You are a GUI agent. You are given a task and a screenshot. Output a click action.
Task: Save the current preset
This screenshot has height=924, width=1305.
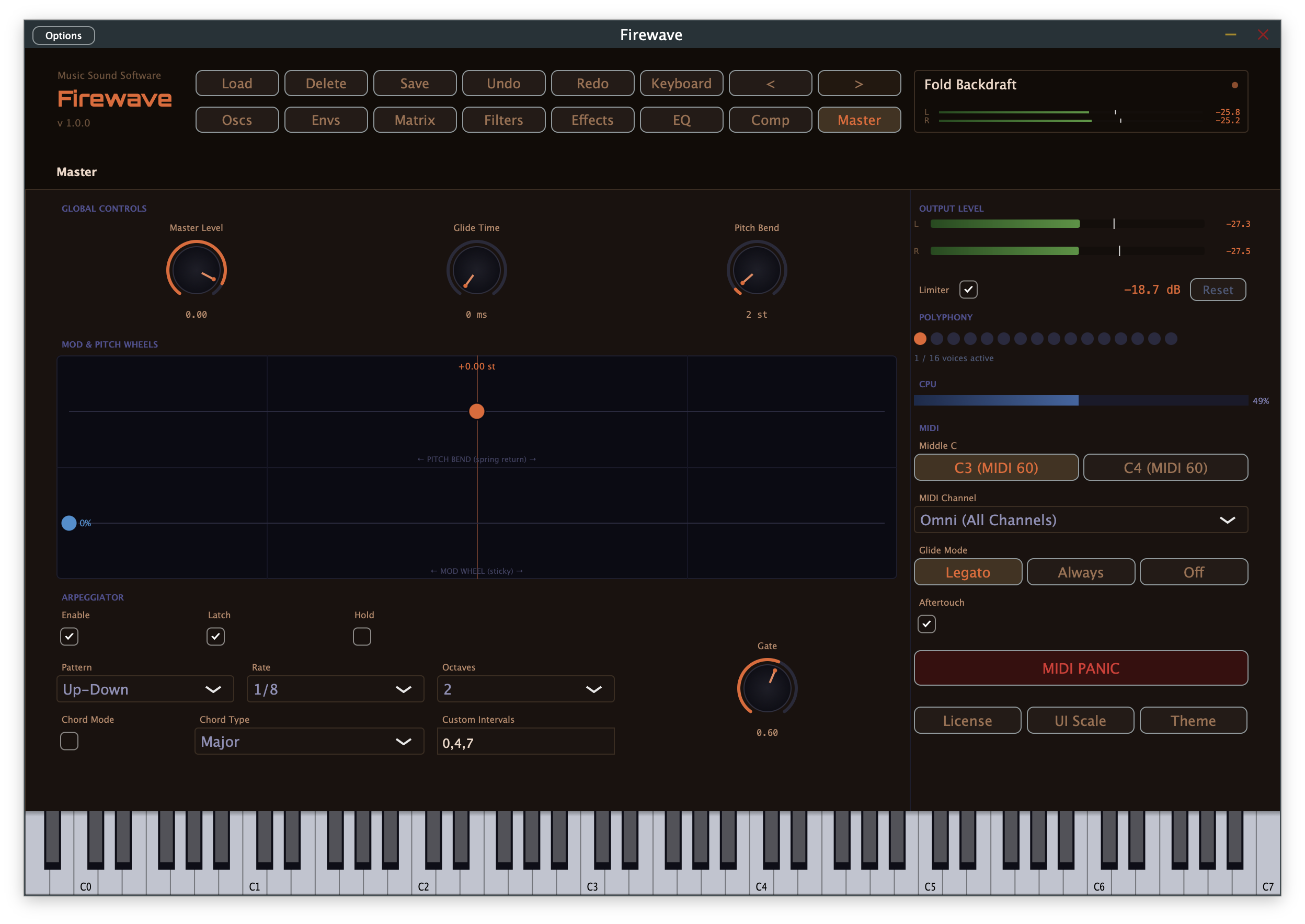(x=414, y=84)
